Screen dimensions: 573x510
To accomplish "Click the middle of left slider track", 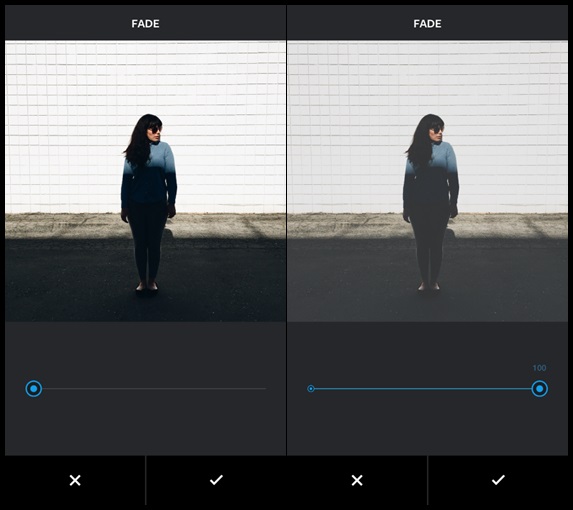I will pyautogui.click(x=154, y=389).
